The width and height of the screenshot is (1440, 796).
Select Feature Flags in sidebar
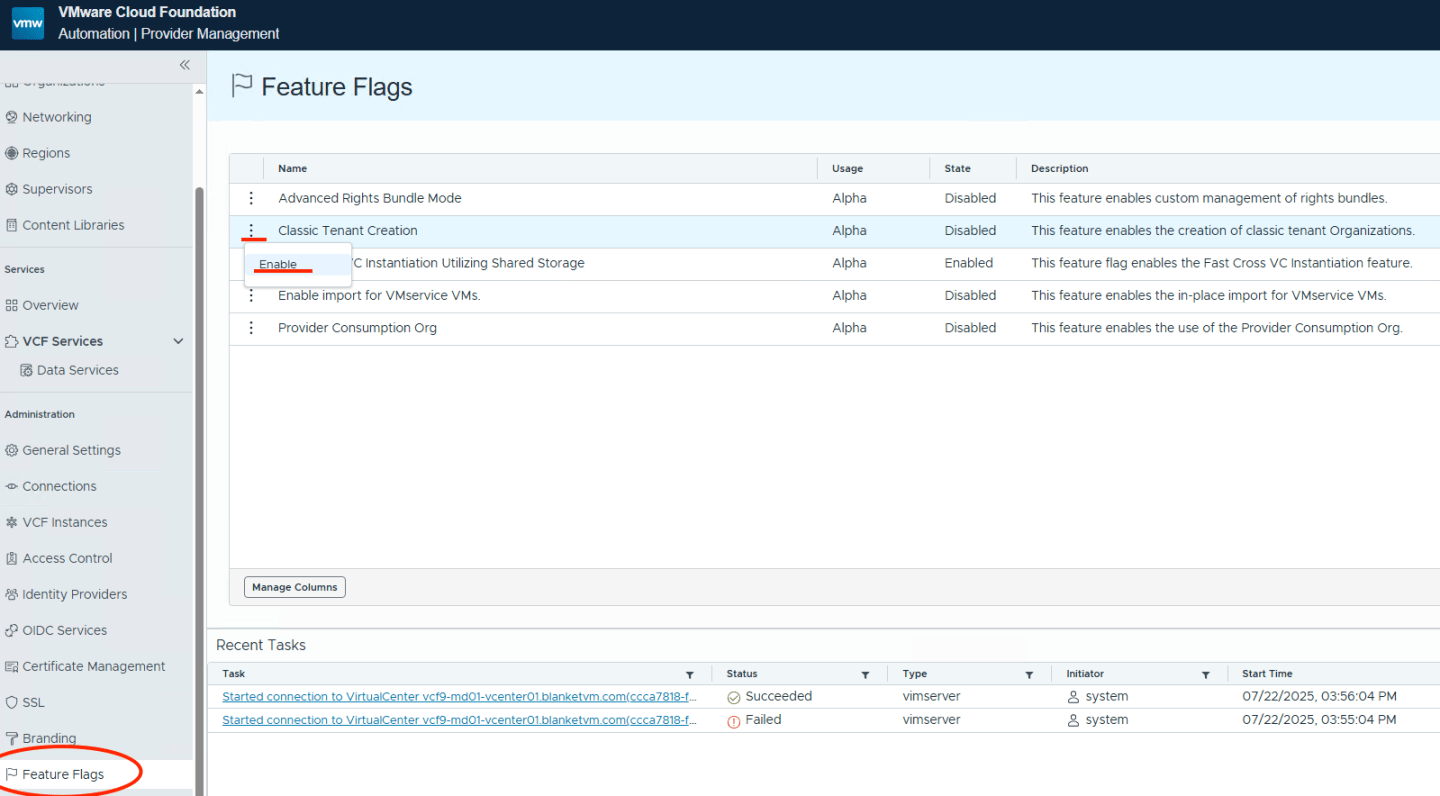coord(63,774)
